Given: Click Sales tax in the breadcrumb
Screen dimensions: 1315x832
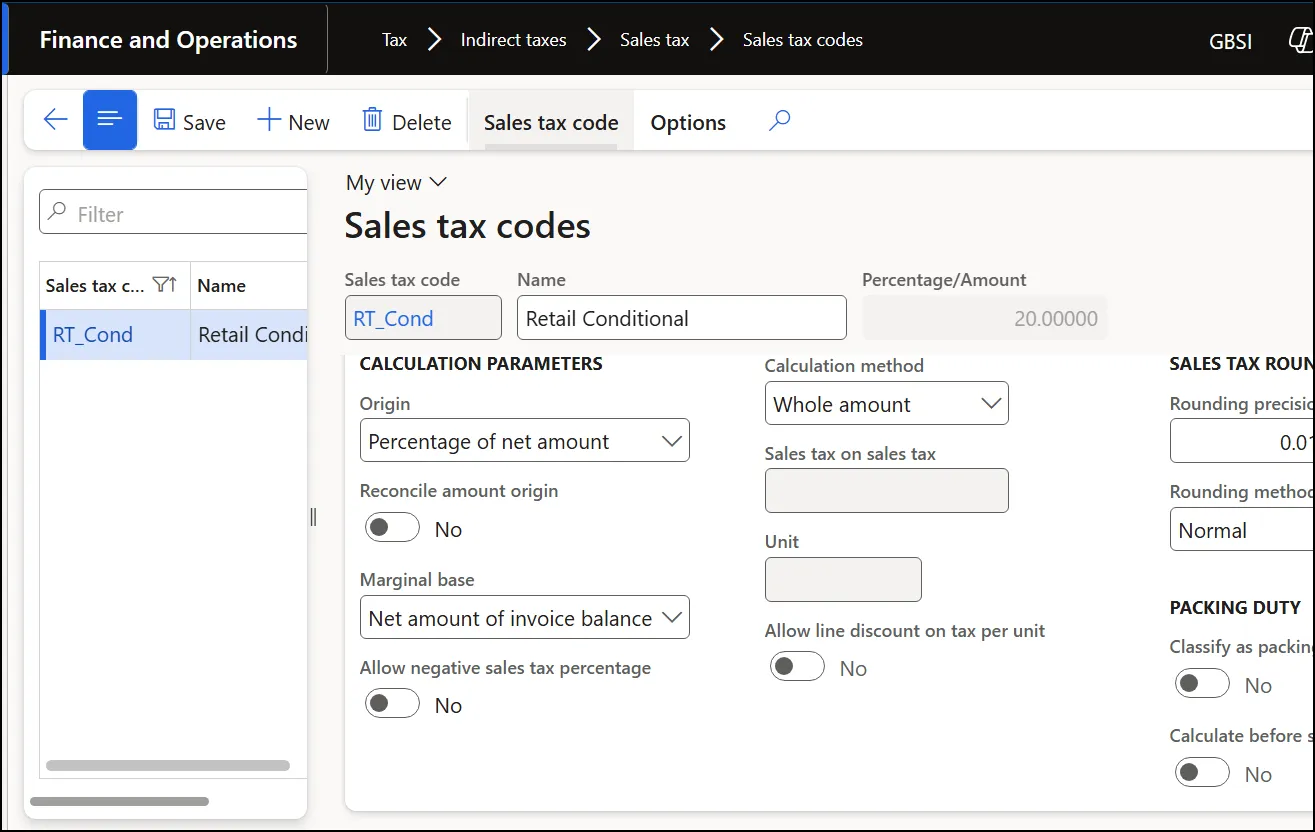Looking at the screenshot, I should coord(655,40).
